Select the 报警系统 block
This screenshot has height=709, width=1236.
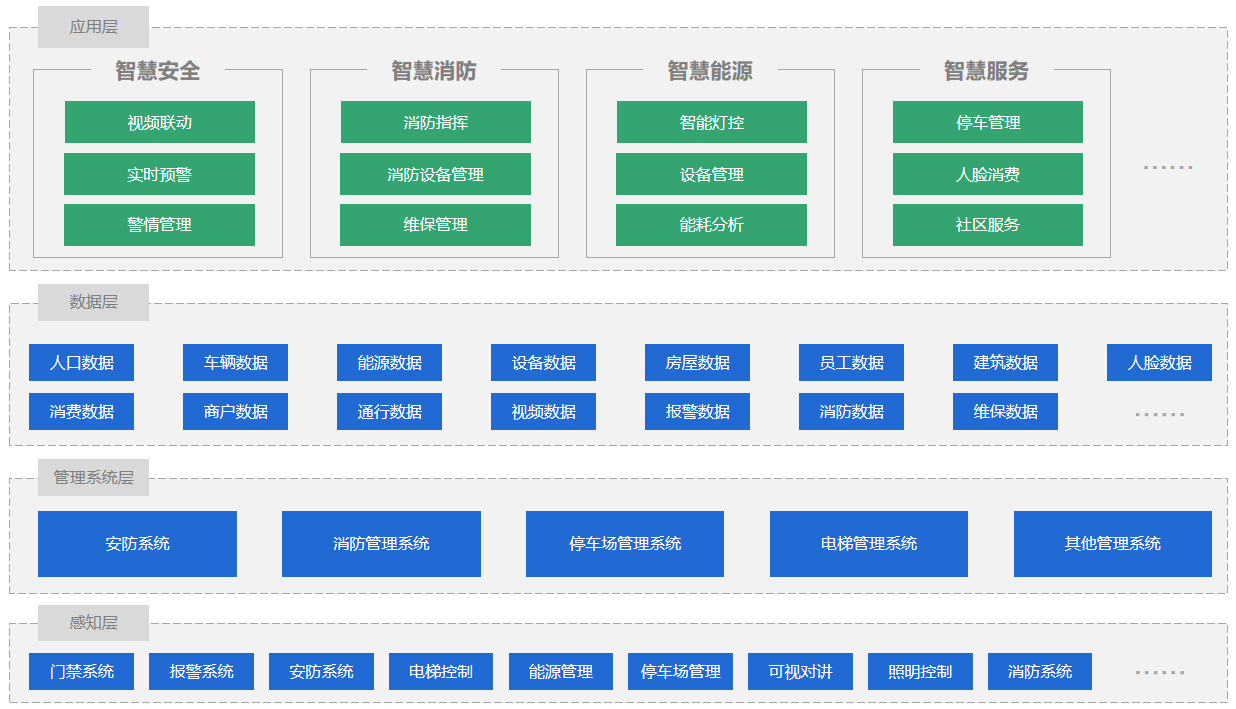201,672
